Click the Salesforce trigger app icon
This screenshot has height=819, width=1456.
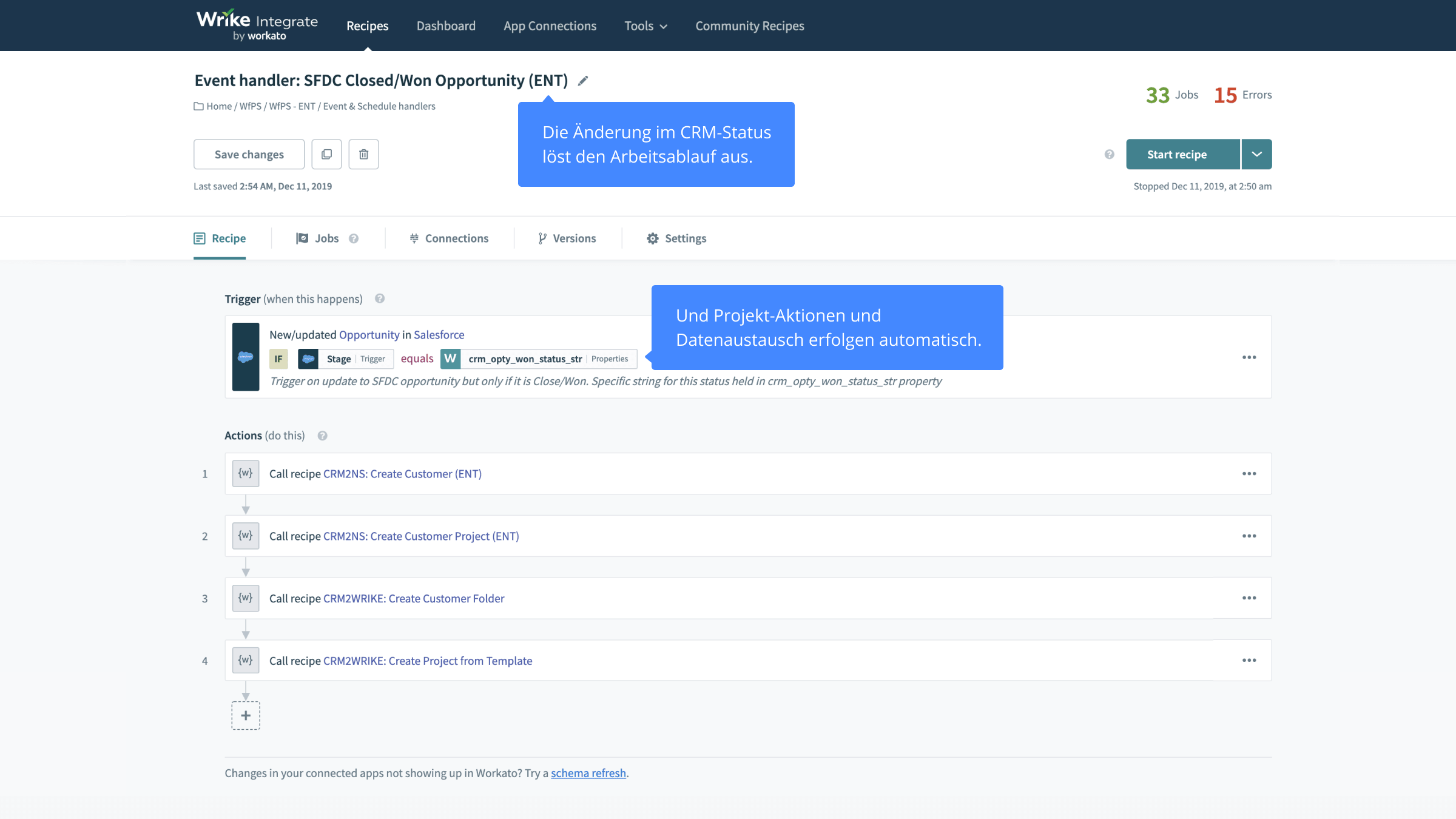tap(246, 357)
